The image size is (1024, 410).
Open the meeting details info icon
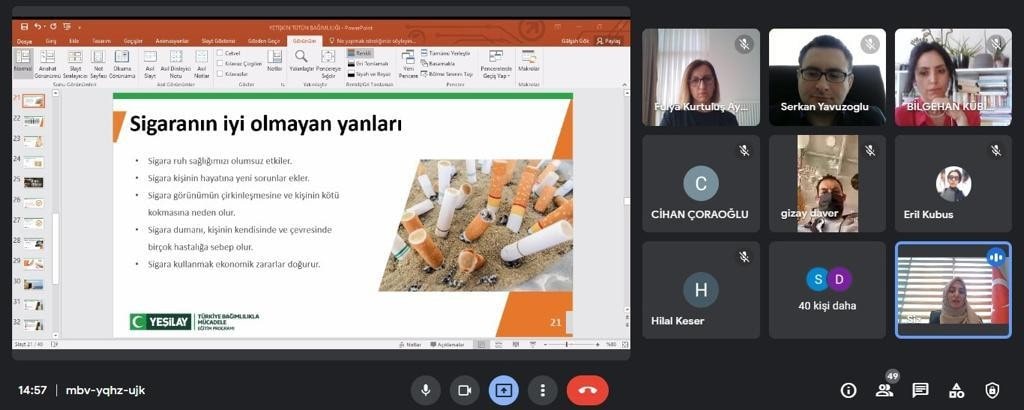[x=848, y=390]
